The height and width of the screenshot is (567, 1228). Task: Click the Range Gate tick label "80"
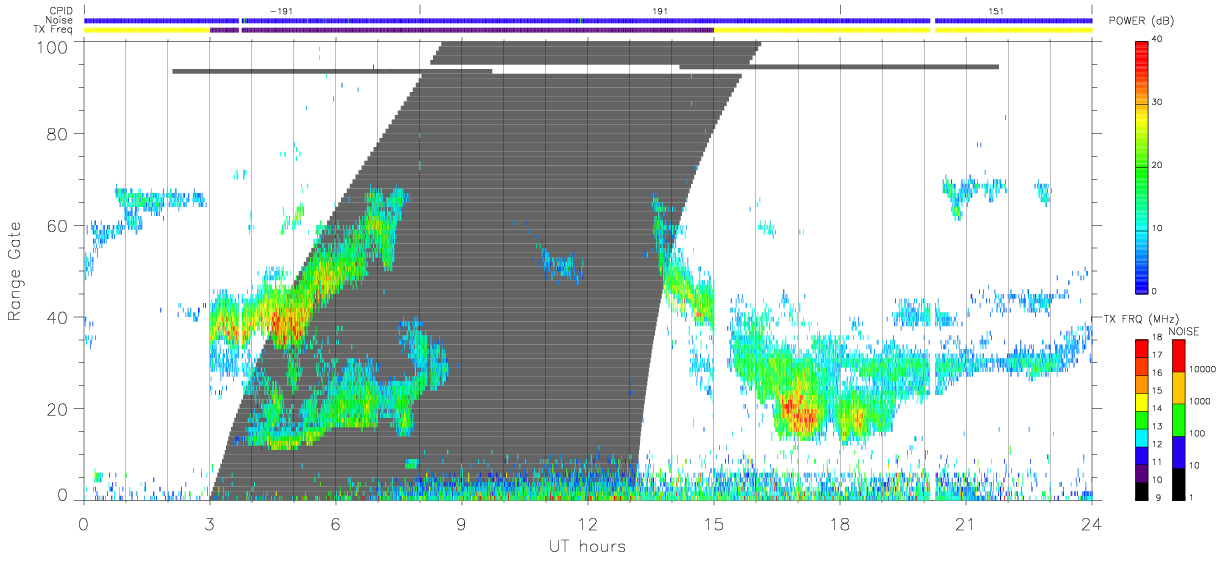point(59,133)
